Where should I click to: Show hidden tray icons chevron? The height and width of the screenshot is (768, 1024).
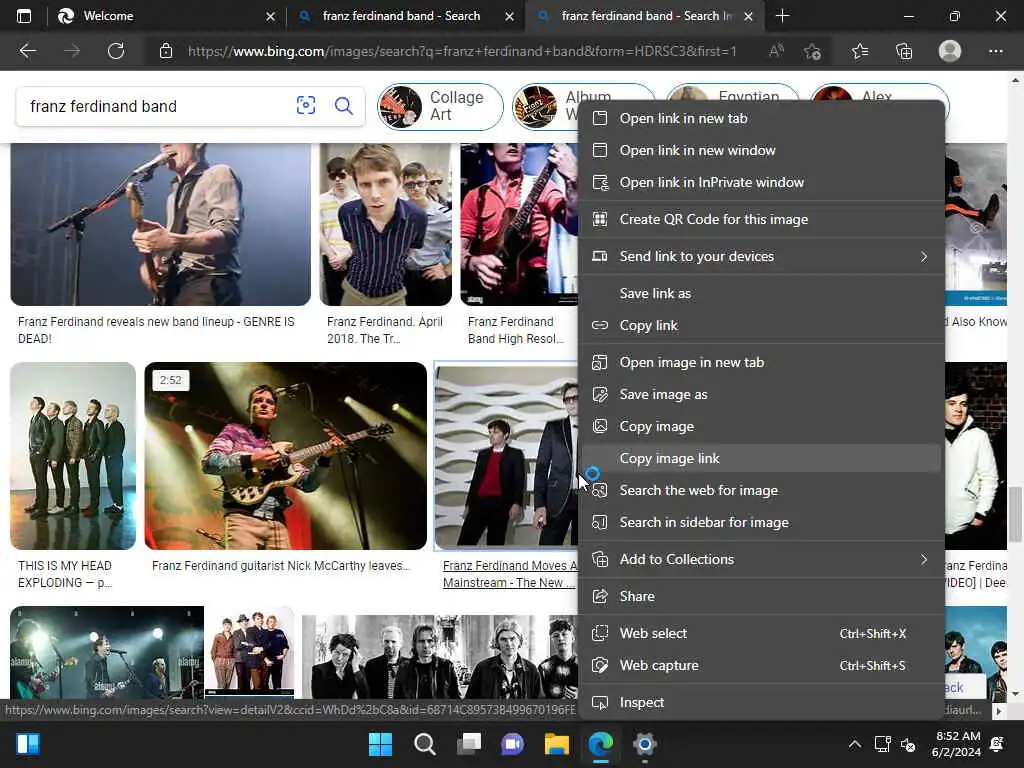point(854,744)
